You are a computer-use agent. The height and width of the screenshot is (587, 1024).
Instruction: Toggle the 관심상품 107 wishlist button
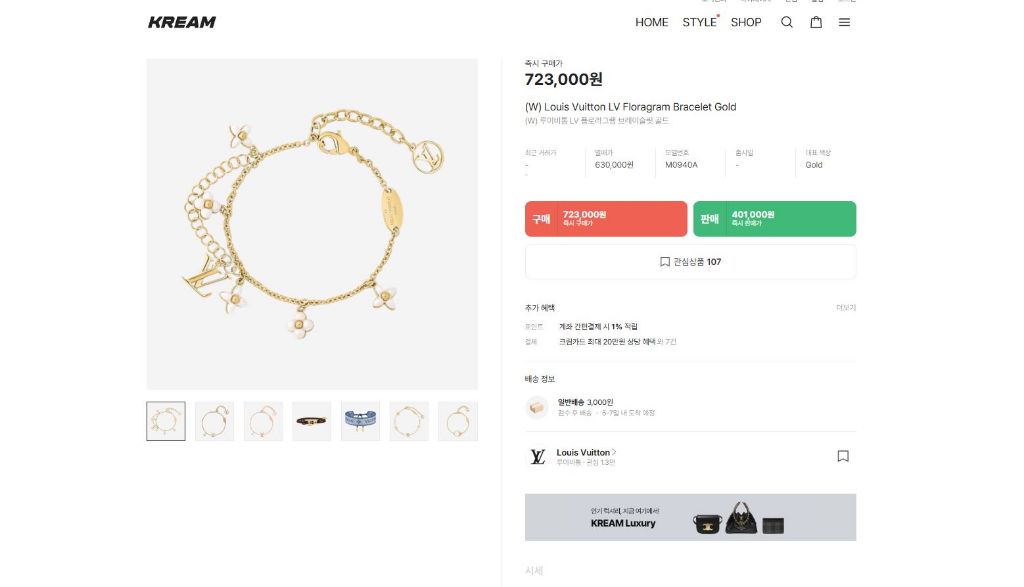690,262
